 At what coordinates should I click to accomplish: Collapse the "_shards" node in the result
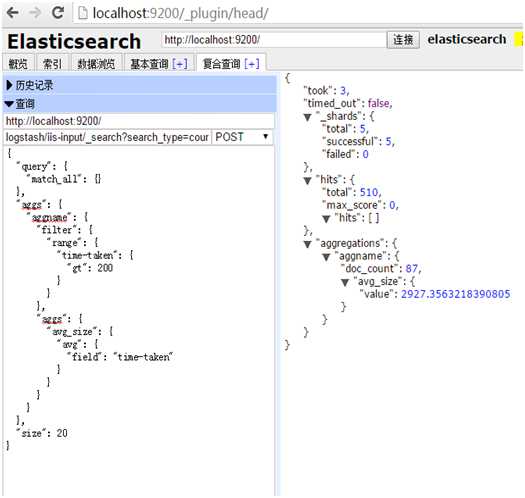tap(307, 117)
